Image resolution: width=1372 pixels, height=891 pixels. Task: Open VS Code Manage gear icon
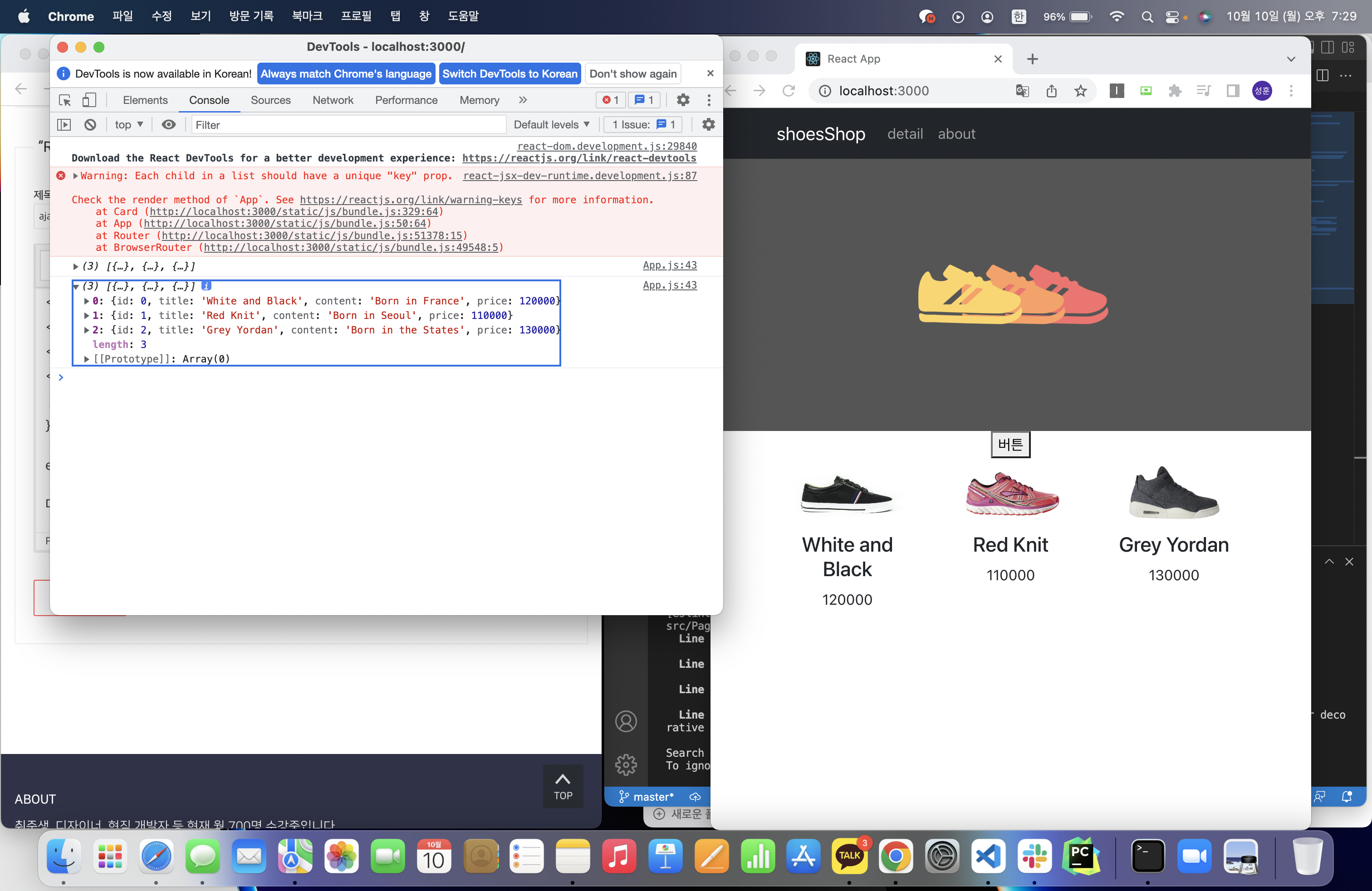[626, 764]
